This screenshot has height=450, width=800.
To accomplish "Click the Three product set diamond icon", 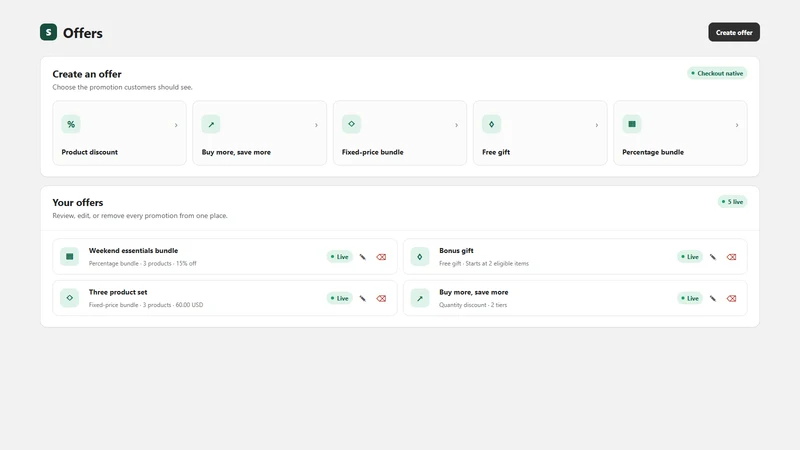I will coord(69,298).
